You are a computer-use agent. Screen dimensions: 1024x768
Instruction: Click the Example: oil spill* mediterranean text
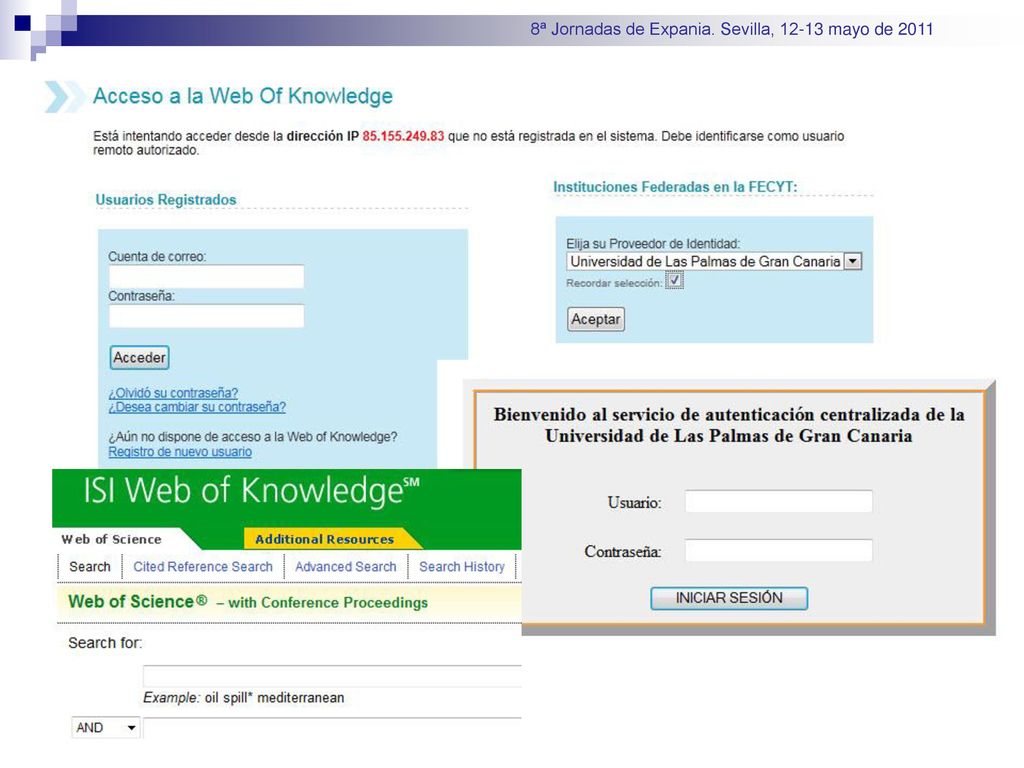244,698
